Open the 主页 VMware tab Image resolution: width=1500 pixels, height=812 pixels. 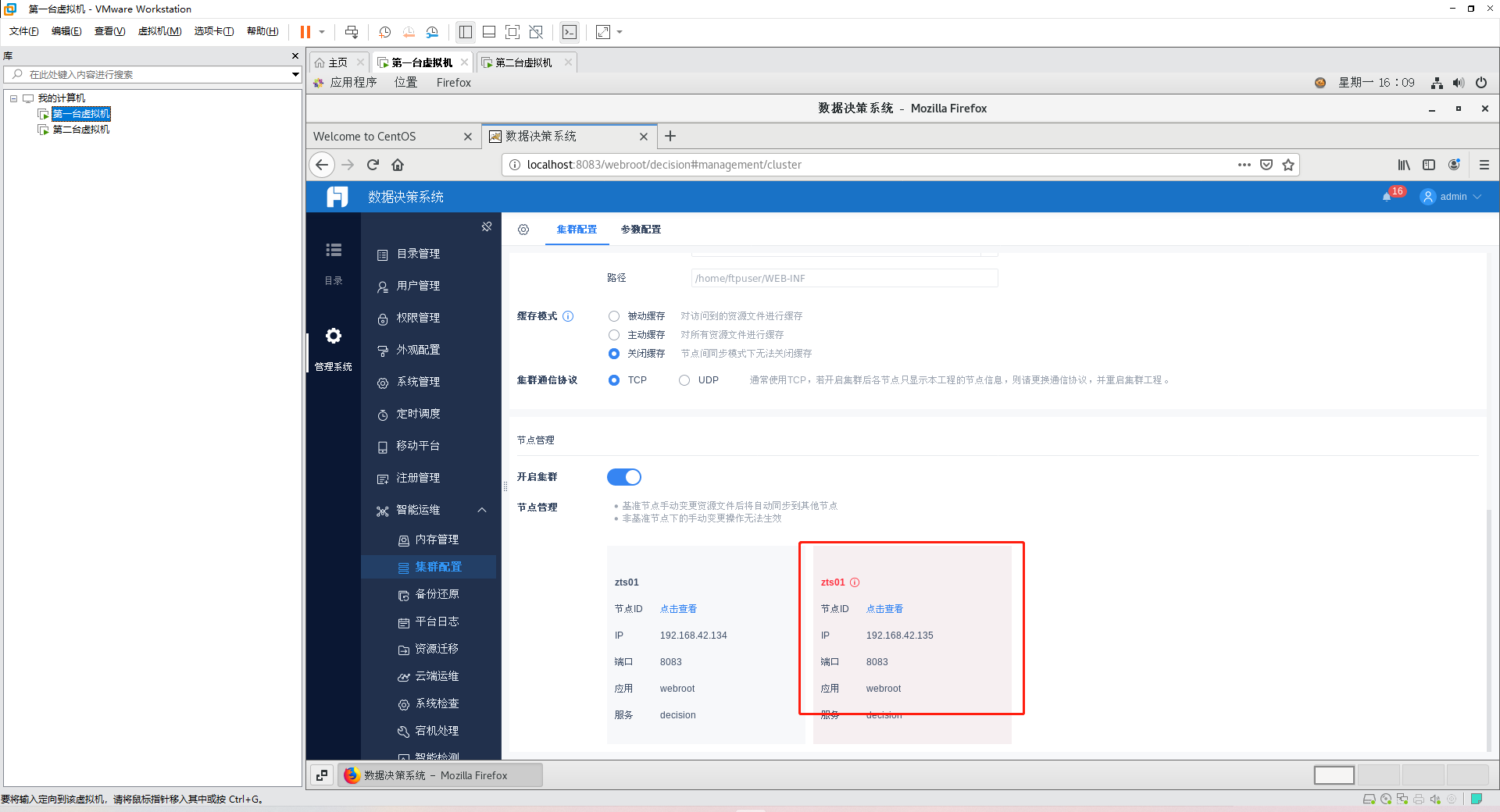pos(337,62)
